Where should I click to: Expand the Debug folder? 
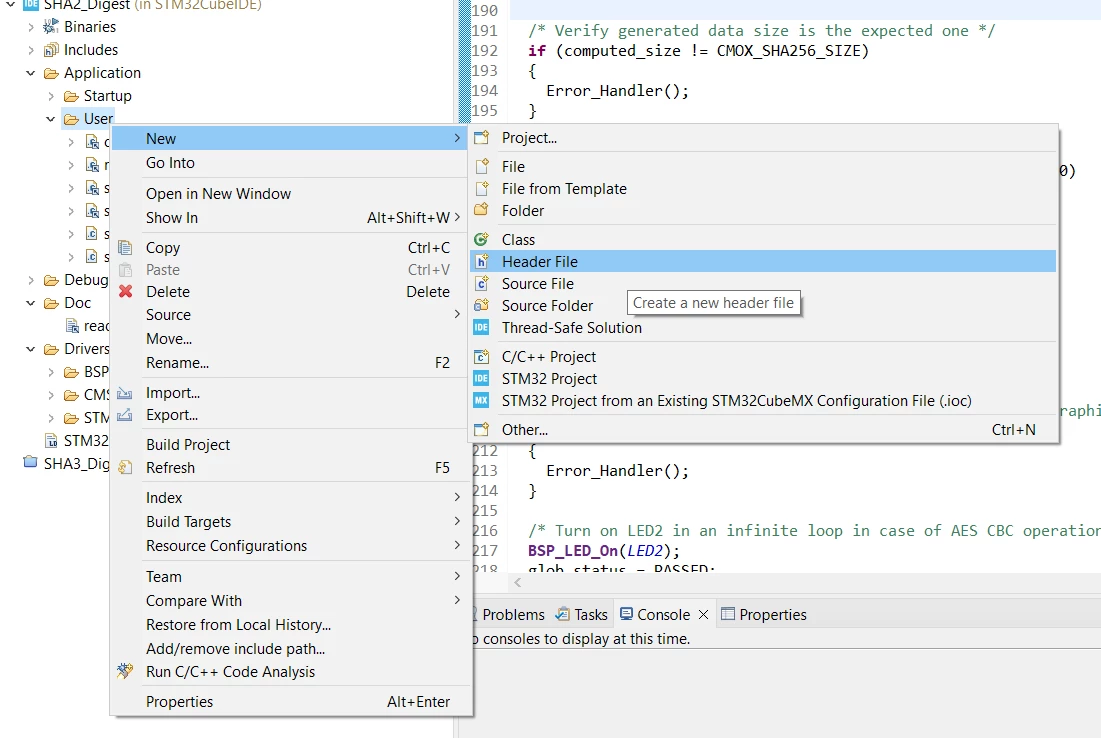tap(30, 280)
